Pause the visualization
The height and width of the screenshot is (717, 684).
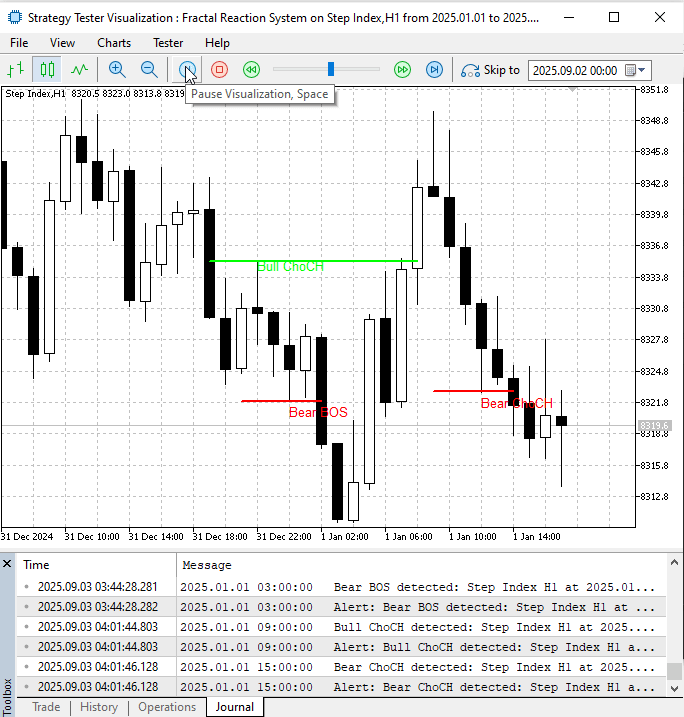tap(187, 70)
